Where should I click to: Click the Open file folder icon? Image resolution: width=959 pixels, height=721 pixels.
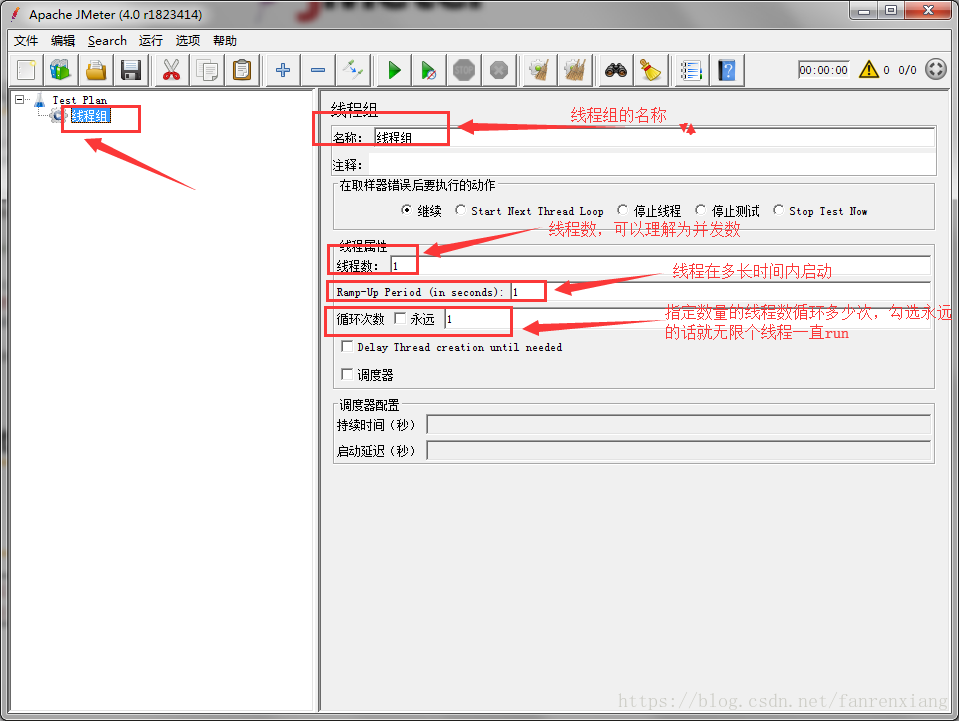click(96, 70)
